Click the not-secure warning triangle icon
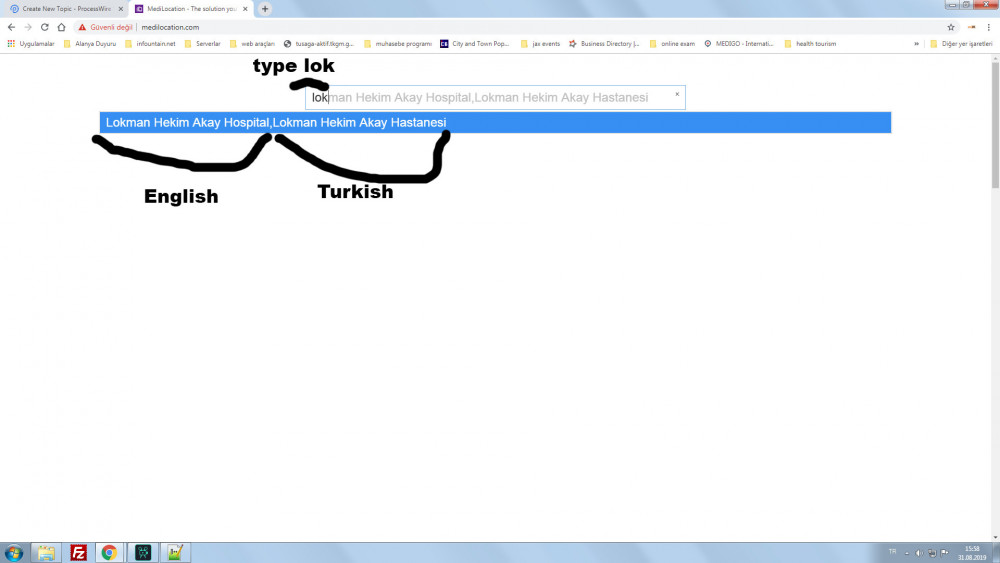Screen dimensions: 1000x563 (82, 27)
